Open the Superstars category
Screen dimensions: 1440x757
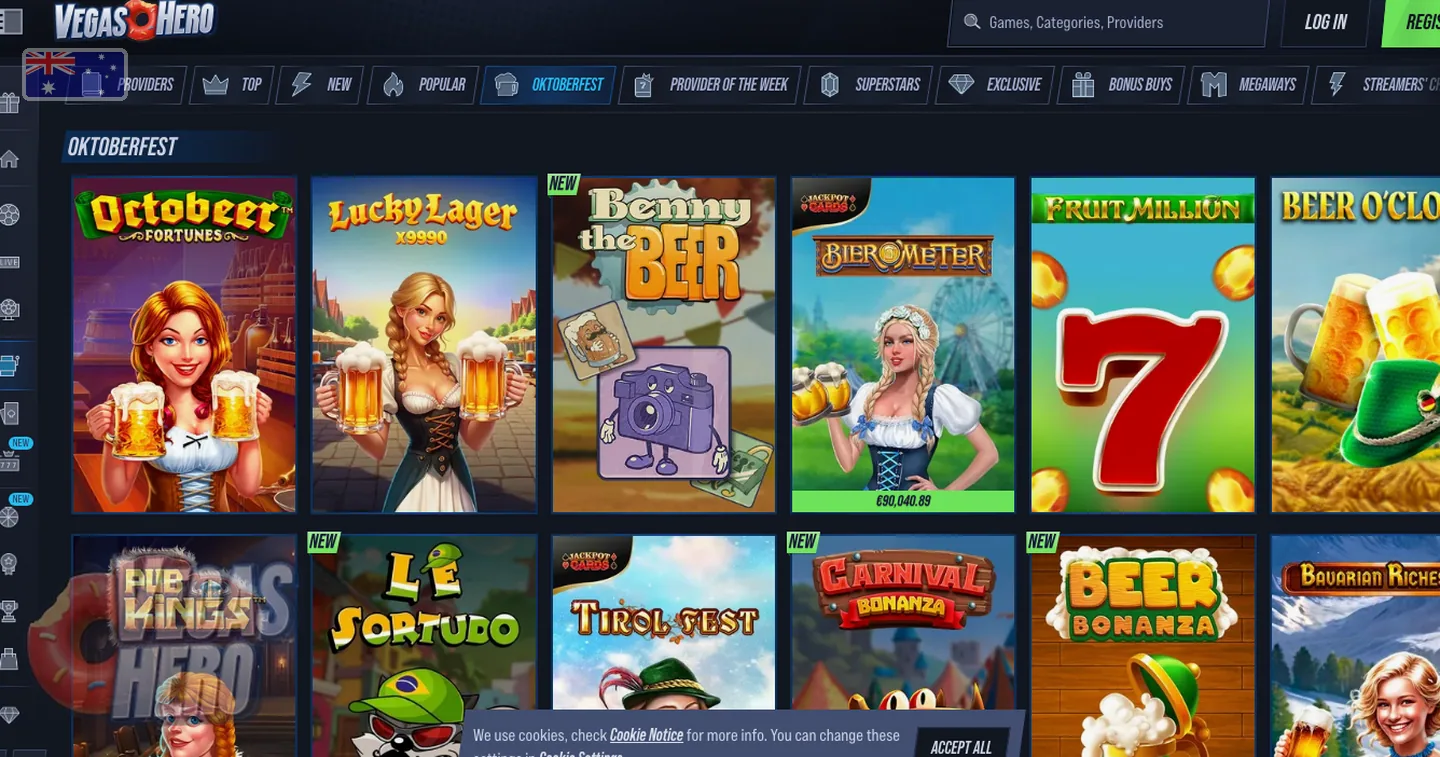click(869, 85)
